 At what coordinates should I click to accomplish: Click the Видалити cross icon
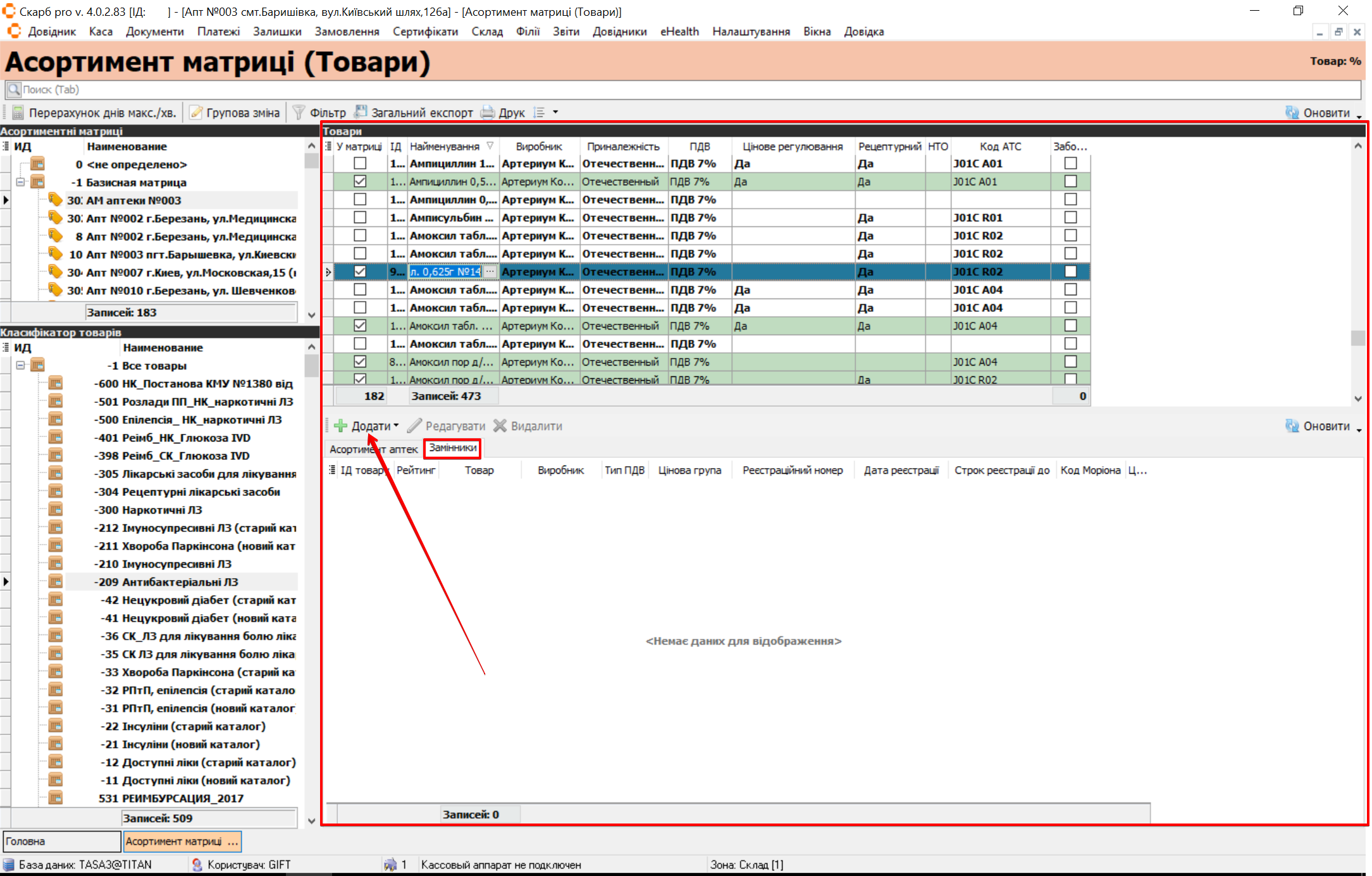pyautogui.click(x=500, y=426)
